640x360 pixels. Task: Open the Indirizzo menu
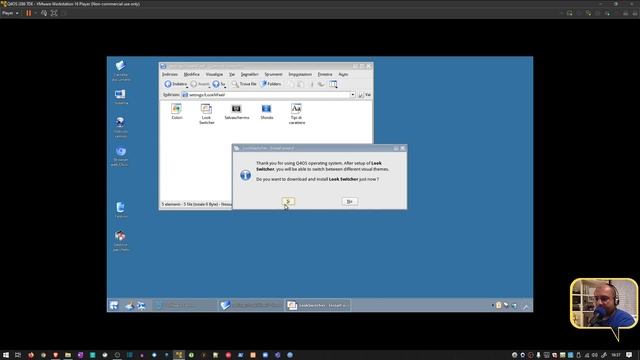(x=170, y=74)
